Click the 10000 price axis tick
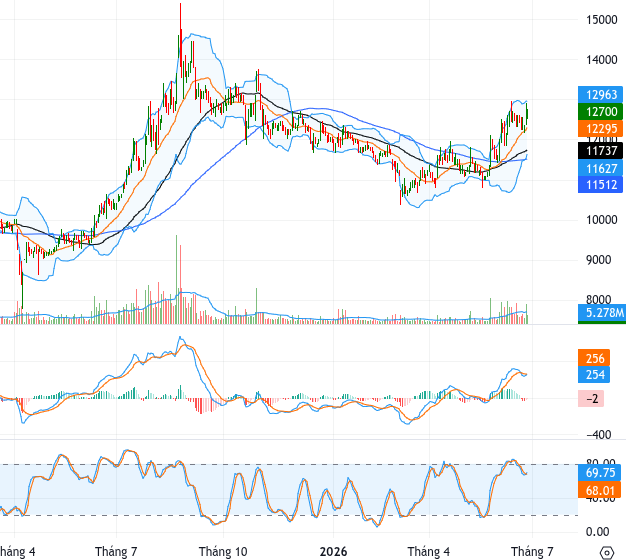This screenshot has height=560, width=626. [x=602, y=220]
